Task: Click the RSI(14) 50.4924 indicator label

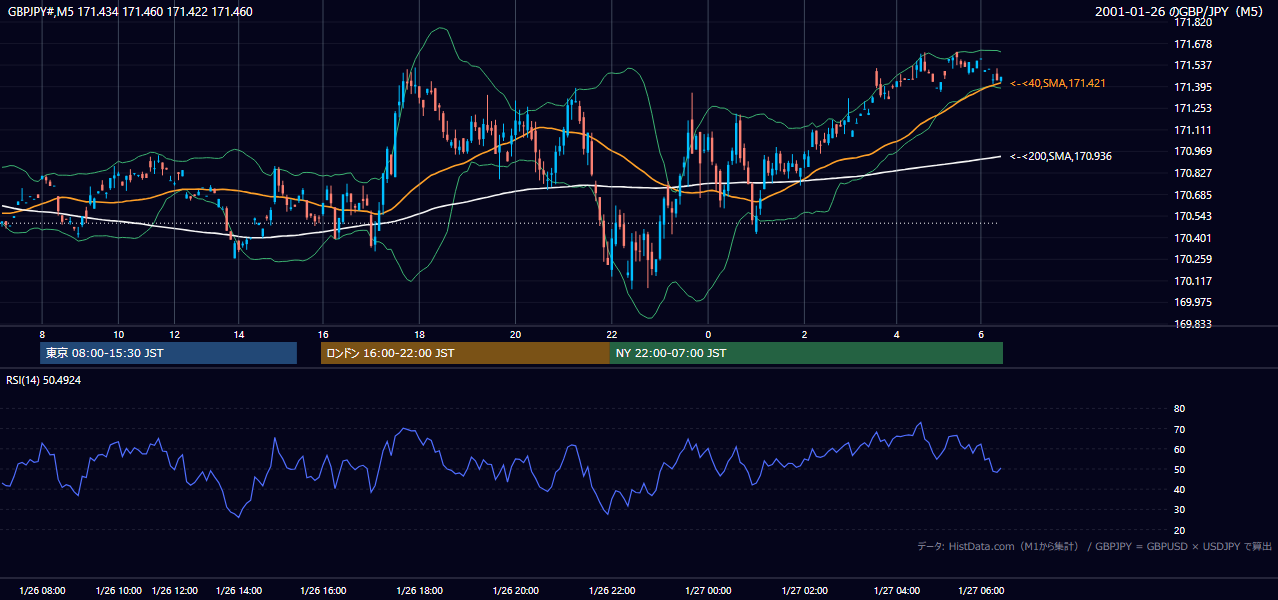Action: 44,380
